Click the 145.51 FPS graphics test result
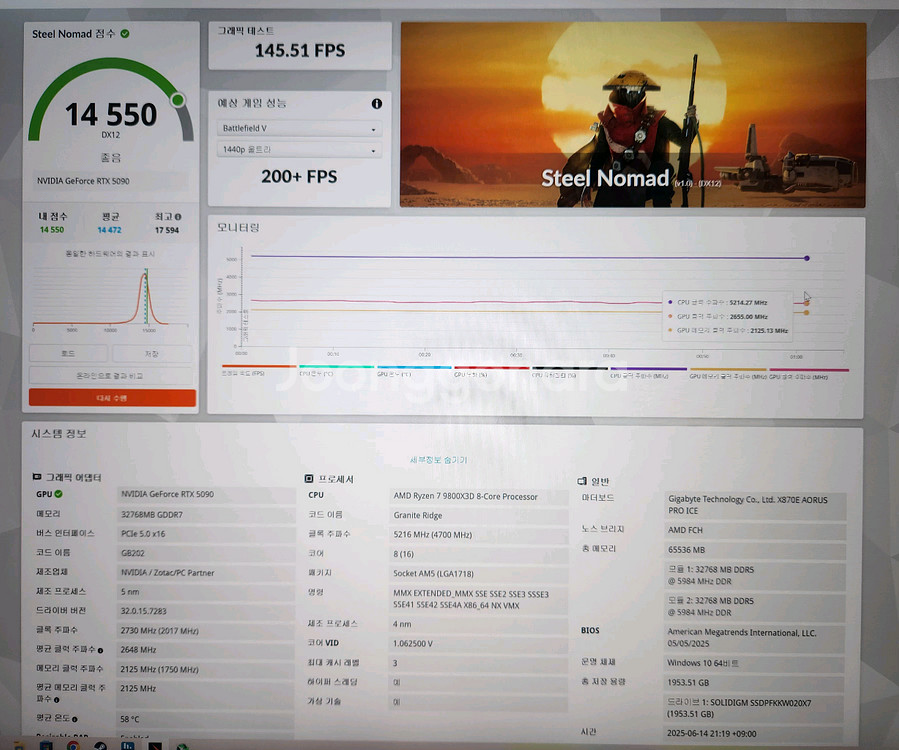899x750 pixels. tap(300, 50)
